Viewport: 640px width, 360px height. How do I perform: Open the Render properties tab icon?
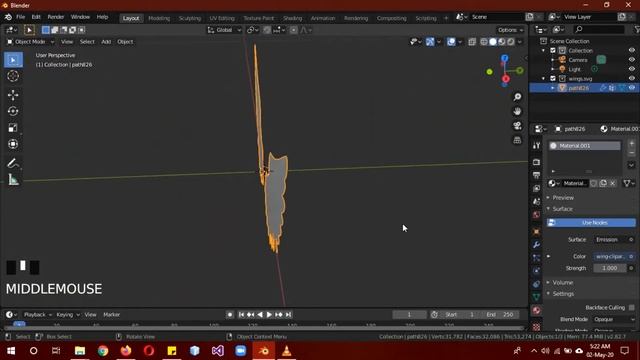point(536,162)
